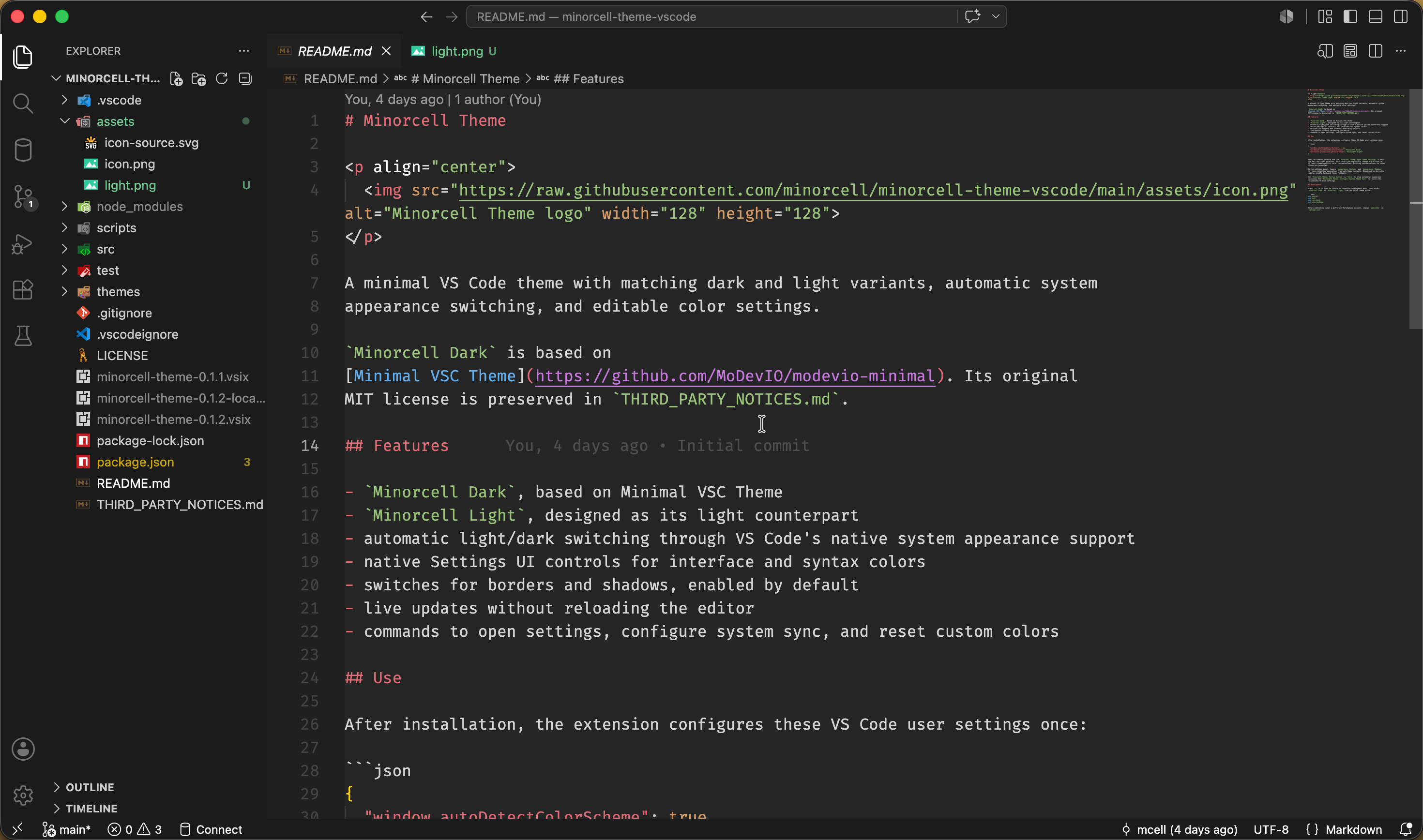Open editor More Actions ellipsis menu

pos(1401,51)
